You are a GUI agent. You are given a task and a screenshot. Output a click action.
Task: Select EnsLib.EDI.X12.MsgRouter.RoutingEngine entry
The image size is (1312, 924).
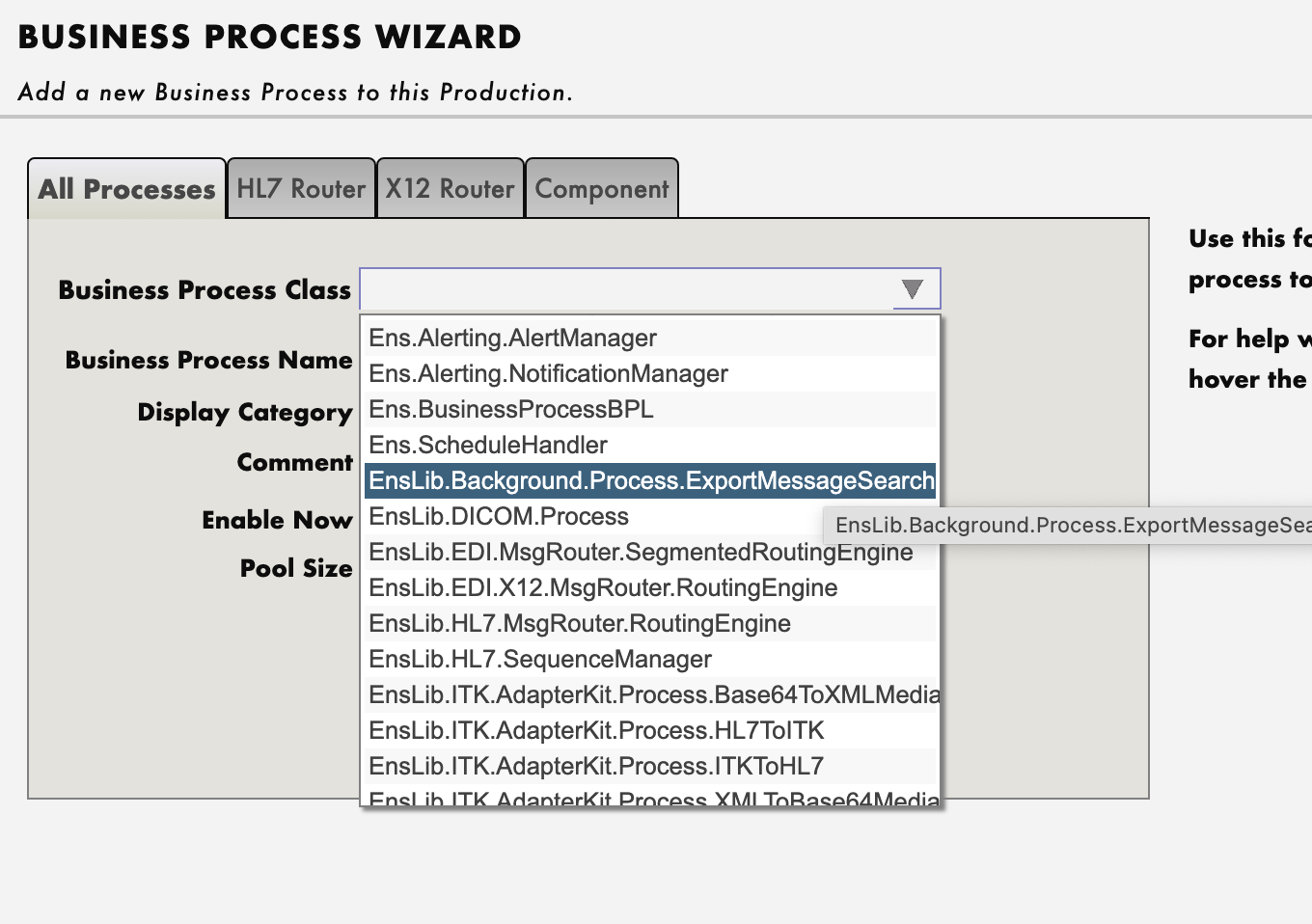click(x=650, y=588)
